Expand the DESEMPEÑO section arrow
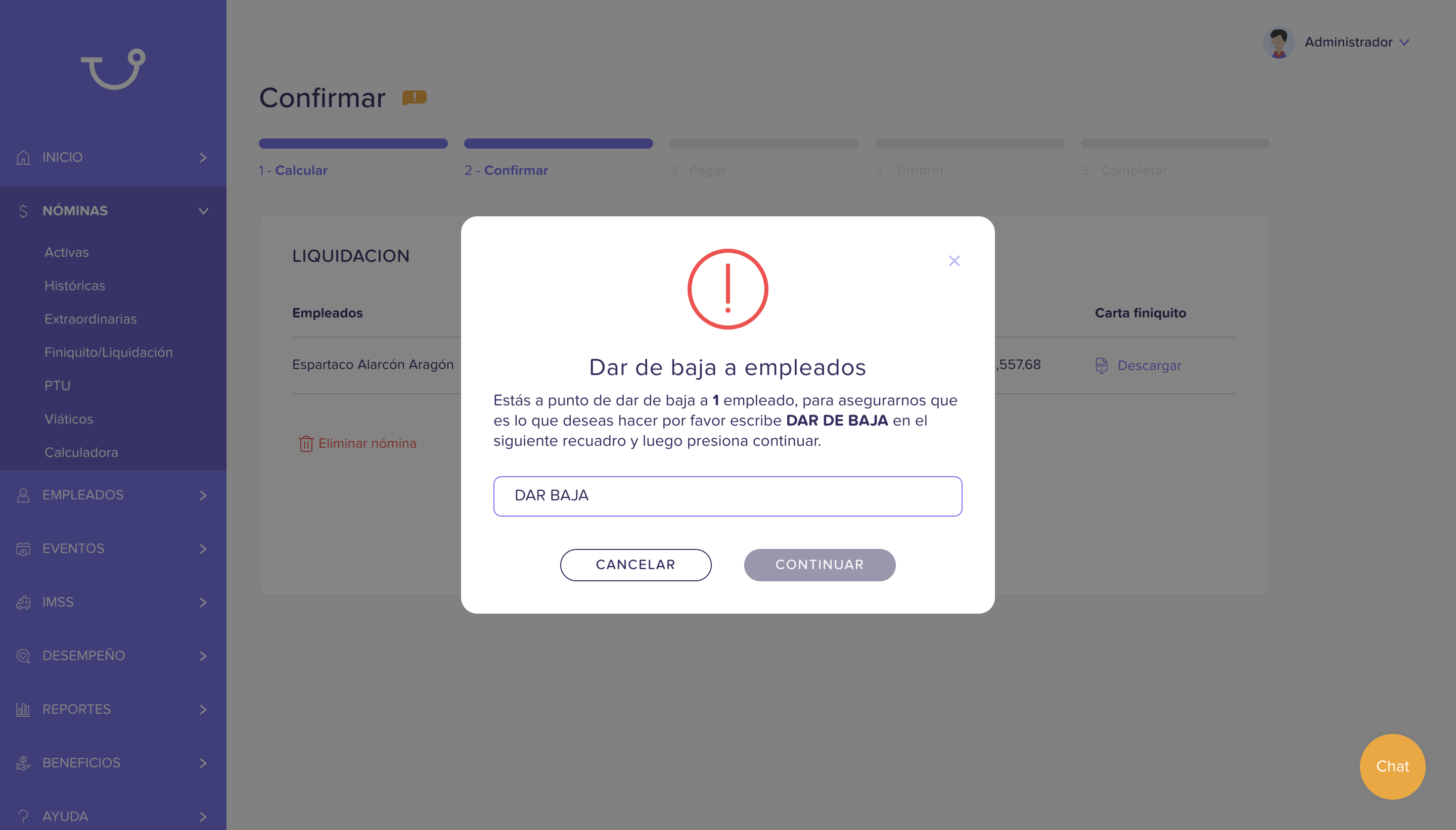Screen dimensions: 1456x830 point(203,656)
